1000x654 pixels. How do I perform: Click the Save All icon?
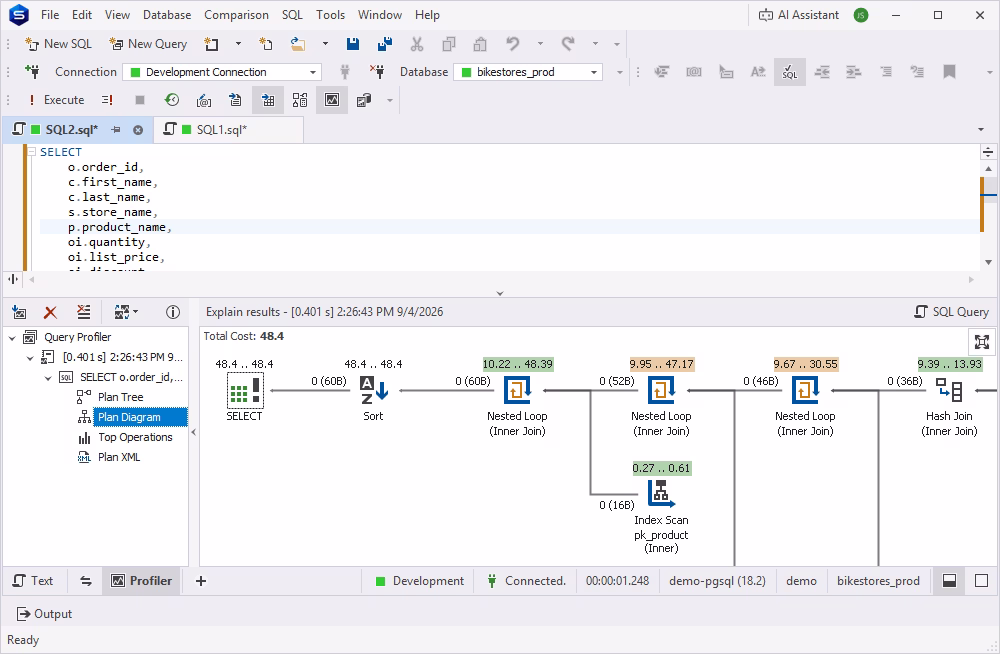click(x=385, y=43)
